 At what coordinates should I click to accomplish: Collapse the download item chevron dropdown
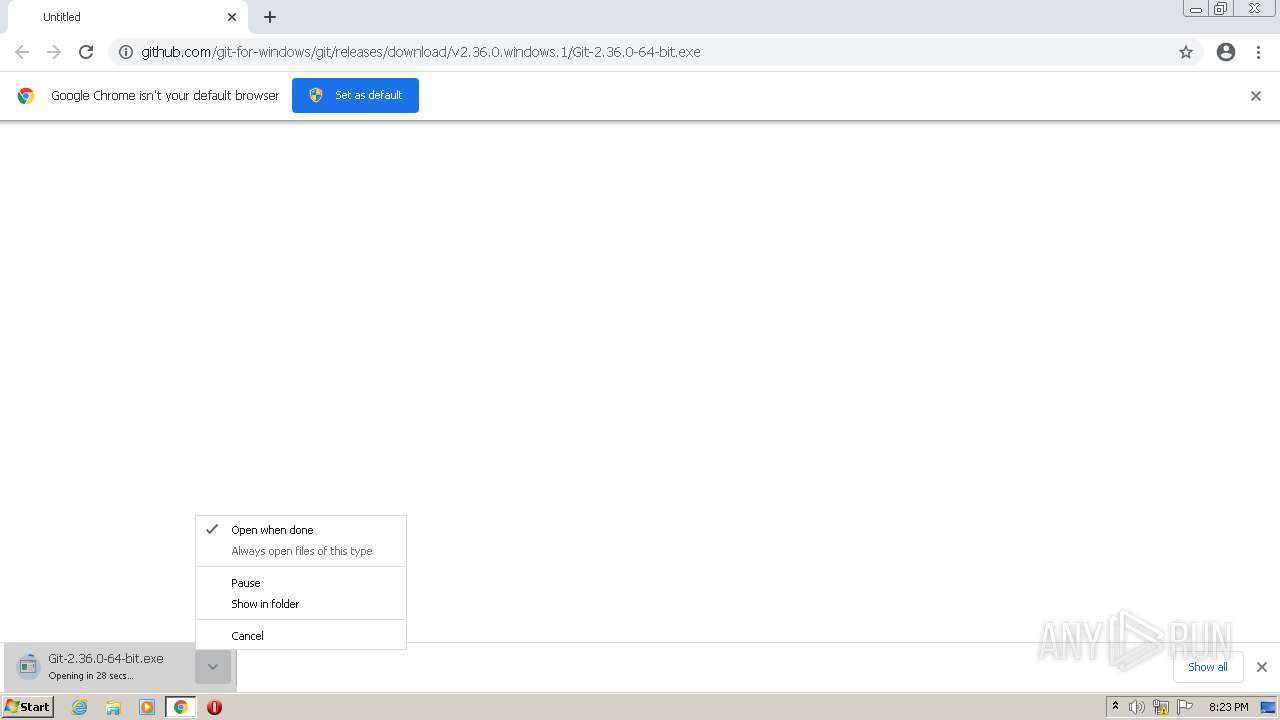213,667
